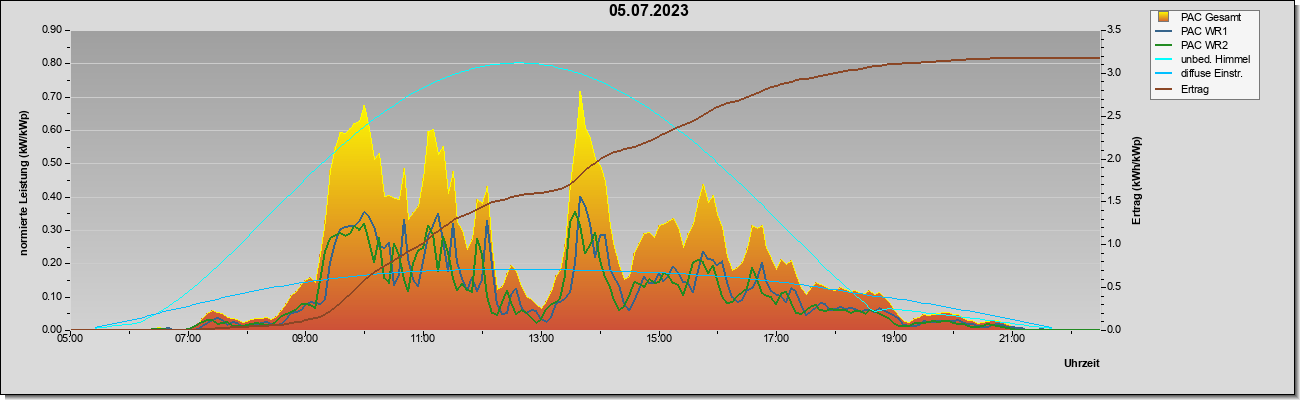Click the chart title 05.07.2023

[x=649, y=11]
